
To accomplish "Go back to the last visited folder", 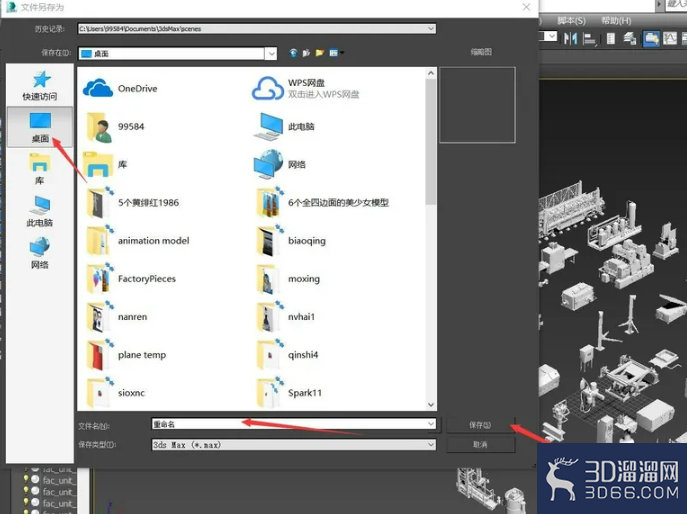I will [293, 53].
